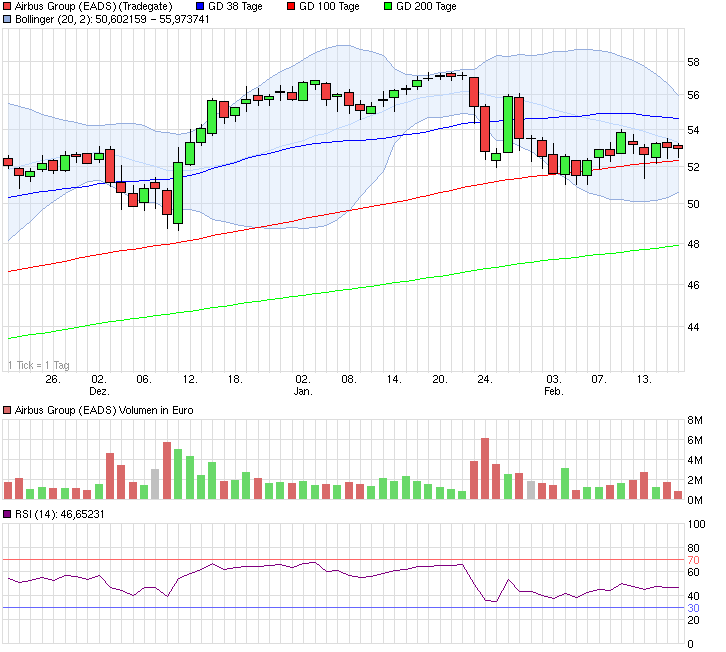Click the red Airbus Group (EADS) price swatch

(8, 7)
